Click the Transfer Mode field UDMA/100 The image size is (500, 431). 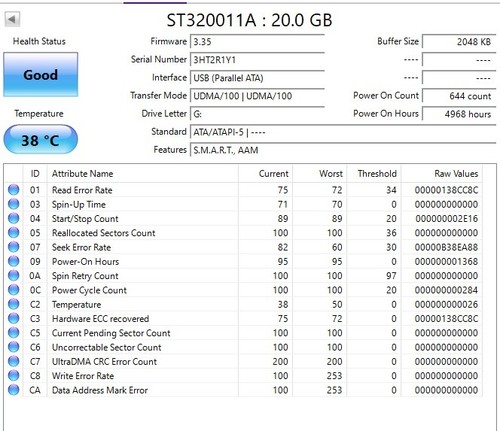(x=257, y=96)
